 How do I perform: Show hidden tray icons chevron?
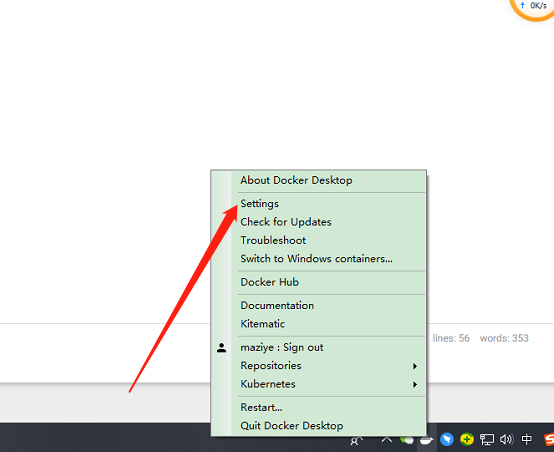387,440
